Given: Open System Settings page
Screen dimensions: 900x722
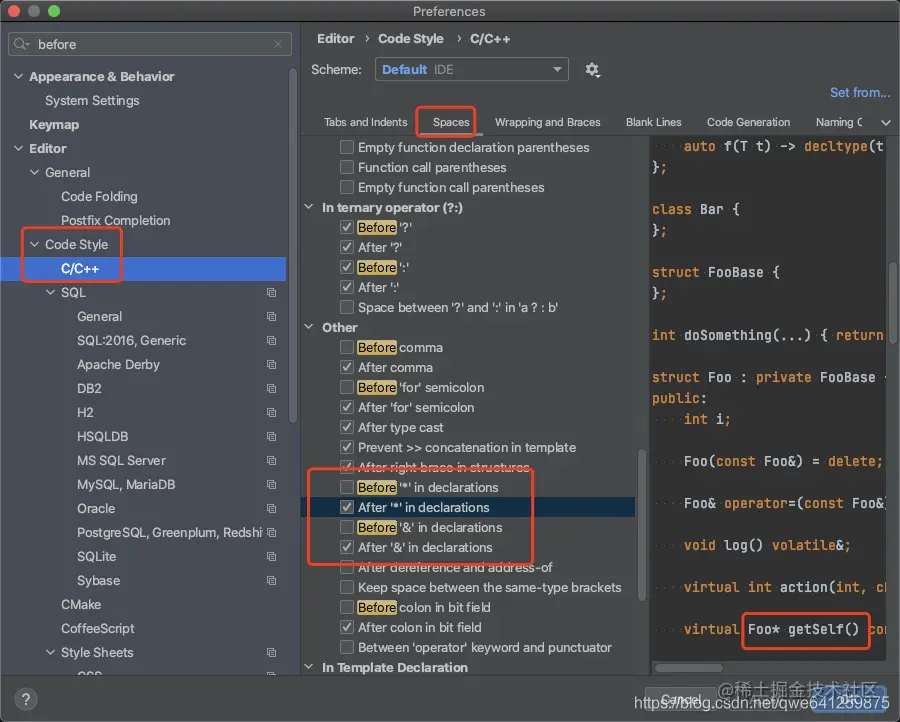Looking at the screenshot, I should pos(92,100).
